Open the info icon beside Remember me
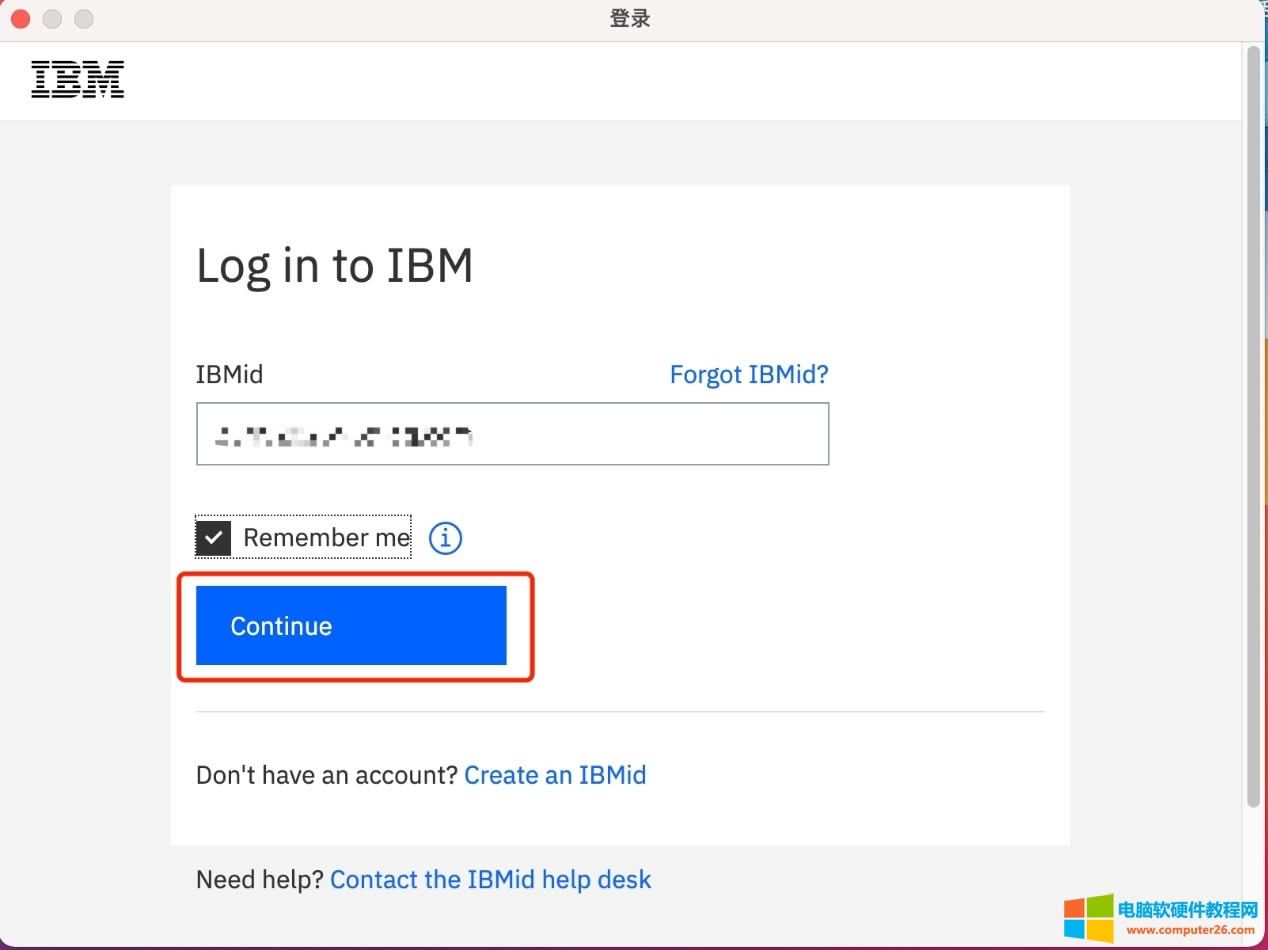 (445, 538)
